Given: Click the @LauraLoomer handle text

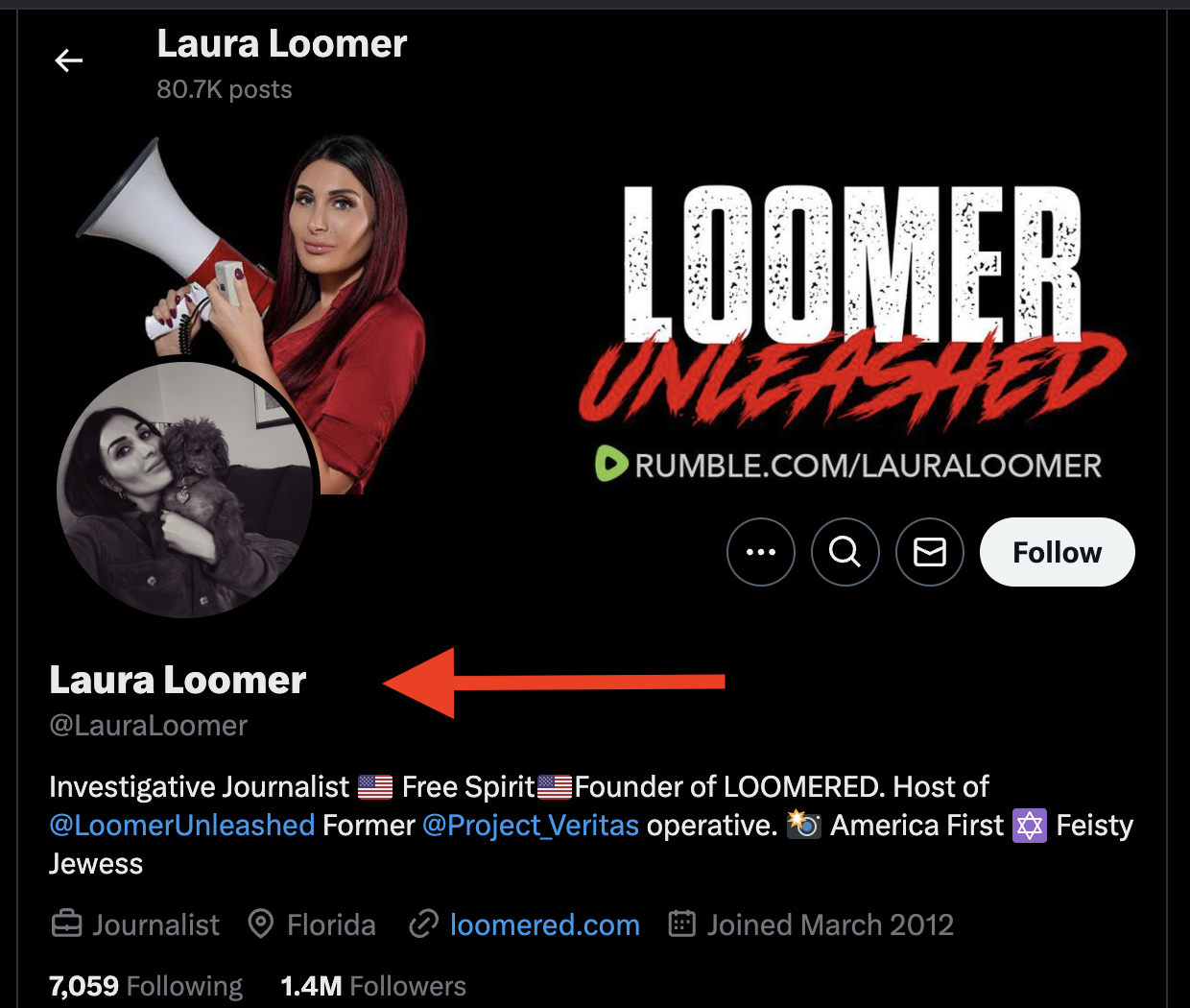Looking at the screenshot, I should click(149, 726).
